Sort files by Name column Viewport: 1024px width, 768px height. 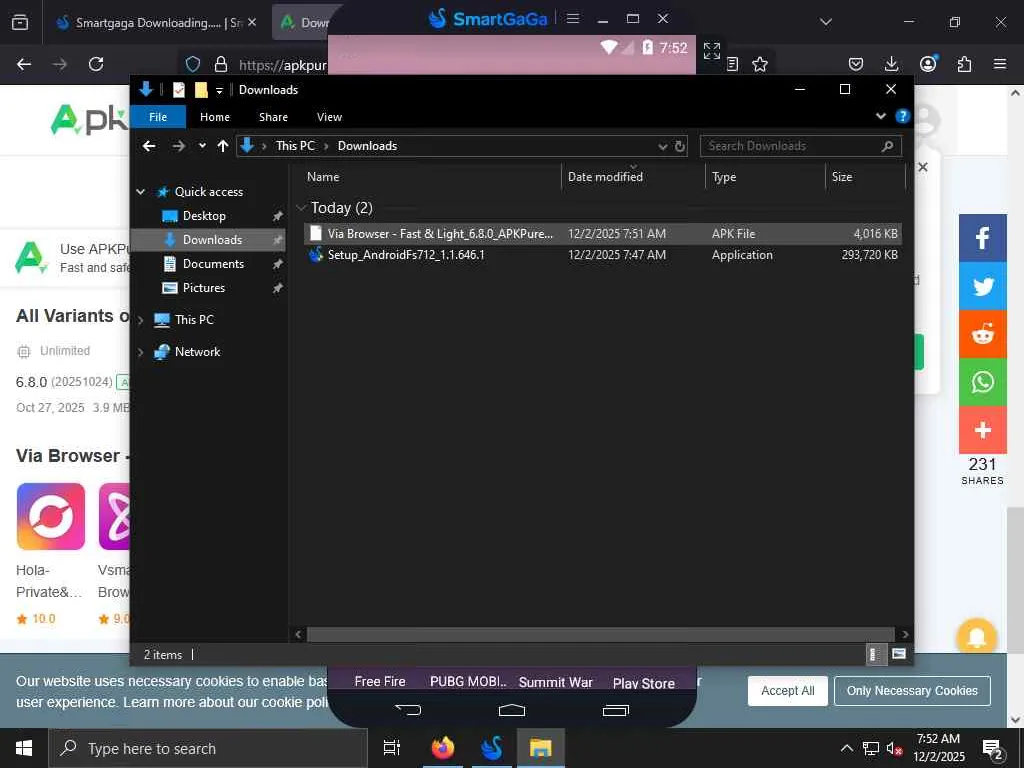point(431,176)
